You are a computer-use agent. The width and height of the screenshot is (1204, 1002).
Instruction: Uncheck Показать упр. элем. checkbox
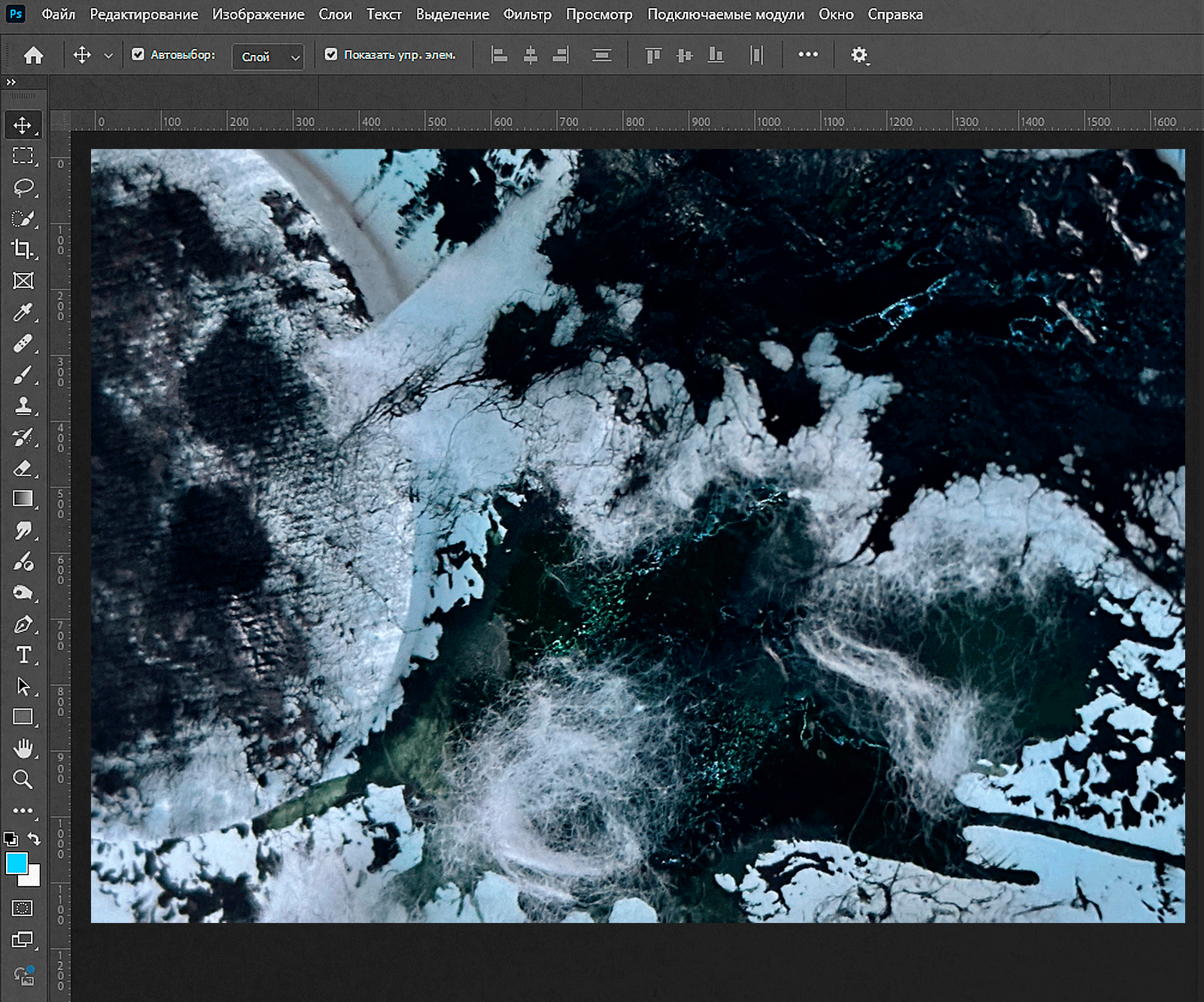click(x=331, y=54)
